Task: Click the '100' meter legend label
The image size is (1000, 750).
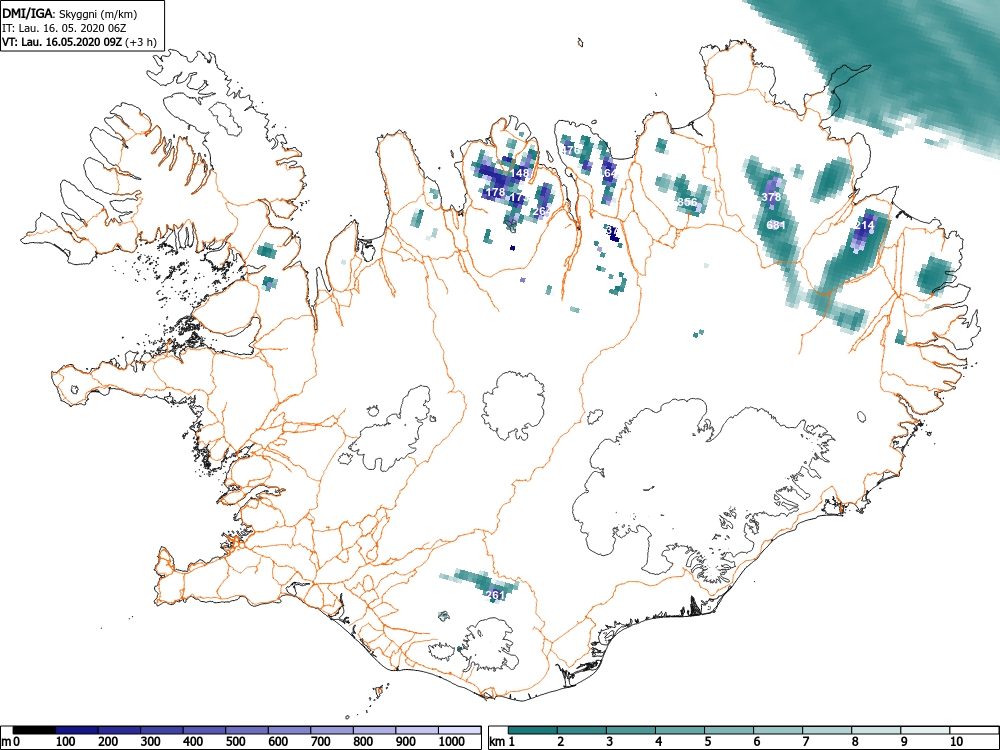Action: pyautogui.click(x=66, y=742)
